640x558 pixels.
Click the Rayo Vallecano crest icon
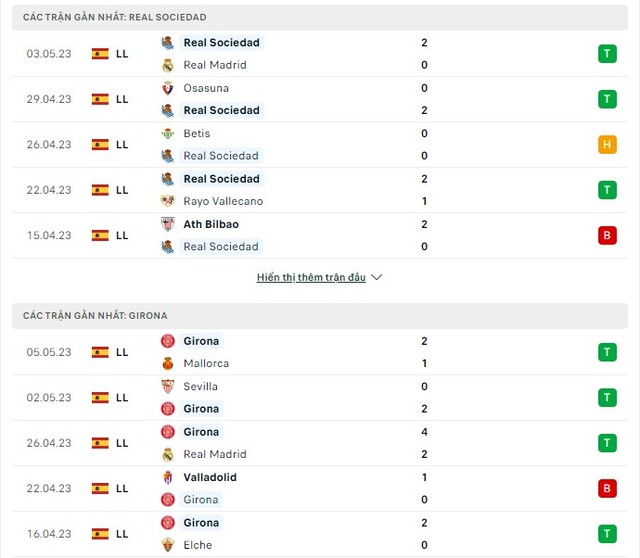168,201
